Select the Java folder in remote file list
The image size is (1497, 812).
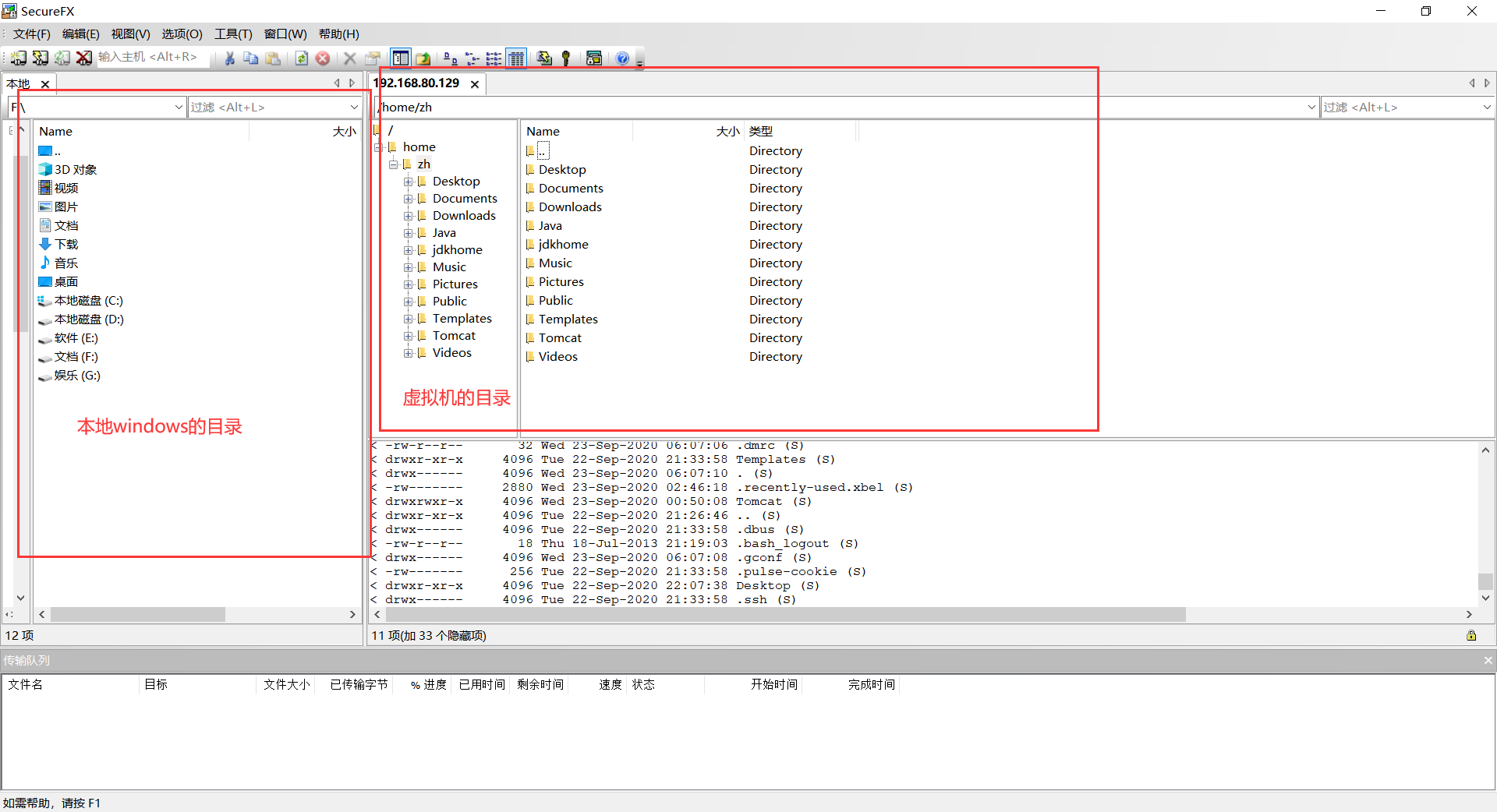[550, 226]
